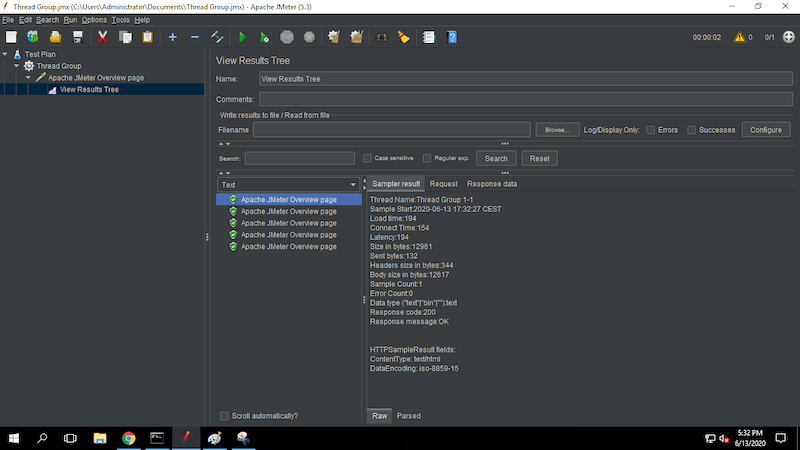Open the Text renderer dropdown
The image size is (800, 450).
tap(288, 185)
